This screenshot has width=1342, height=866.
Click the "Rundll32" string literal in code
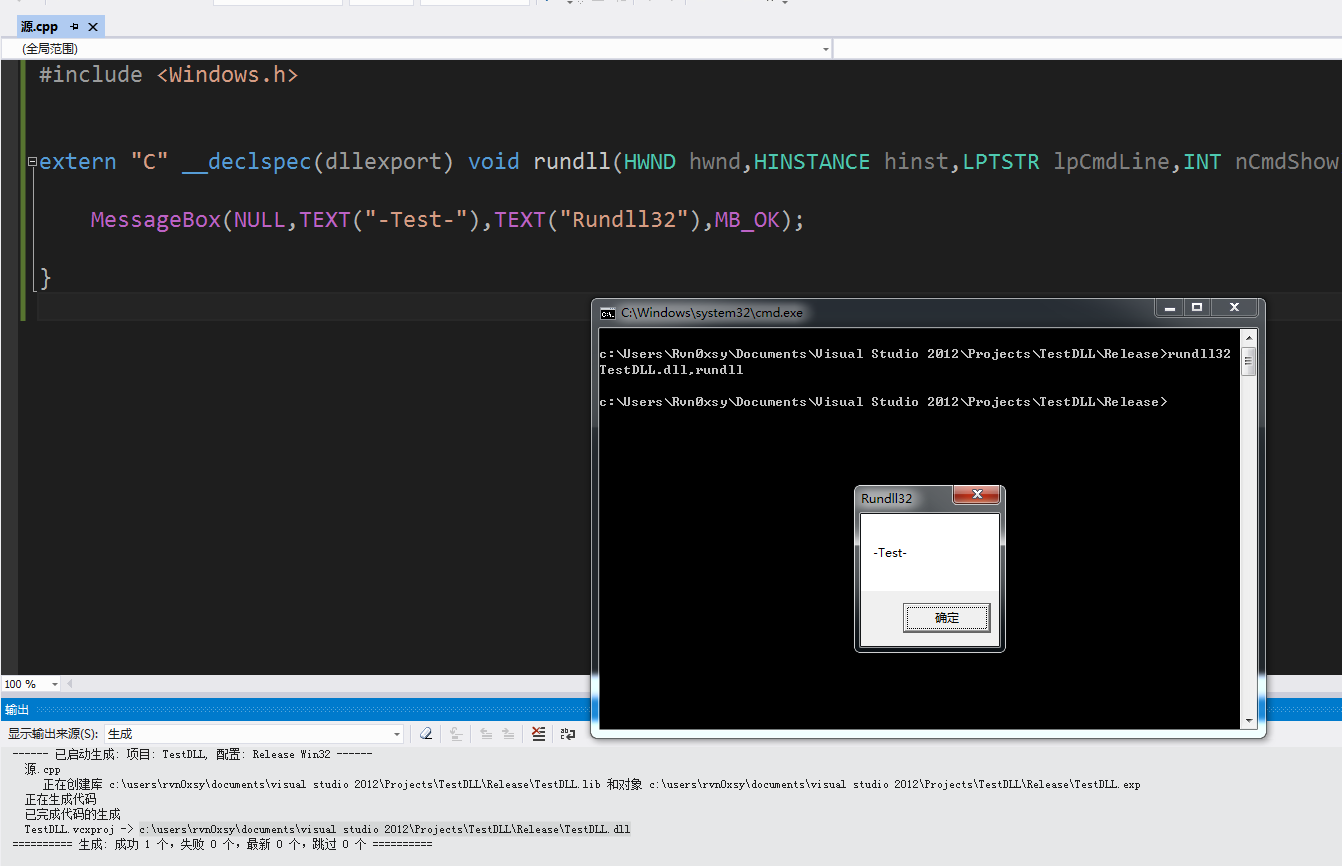coord(624,220)
